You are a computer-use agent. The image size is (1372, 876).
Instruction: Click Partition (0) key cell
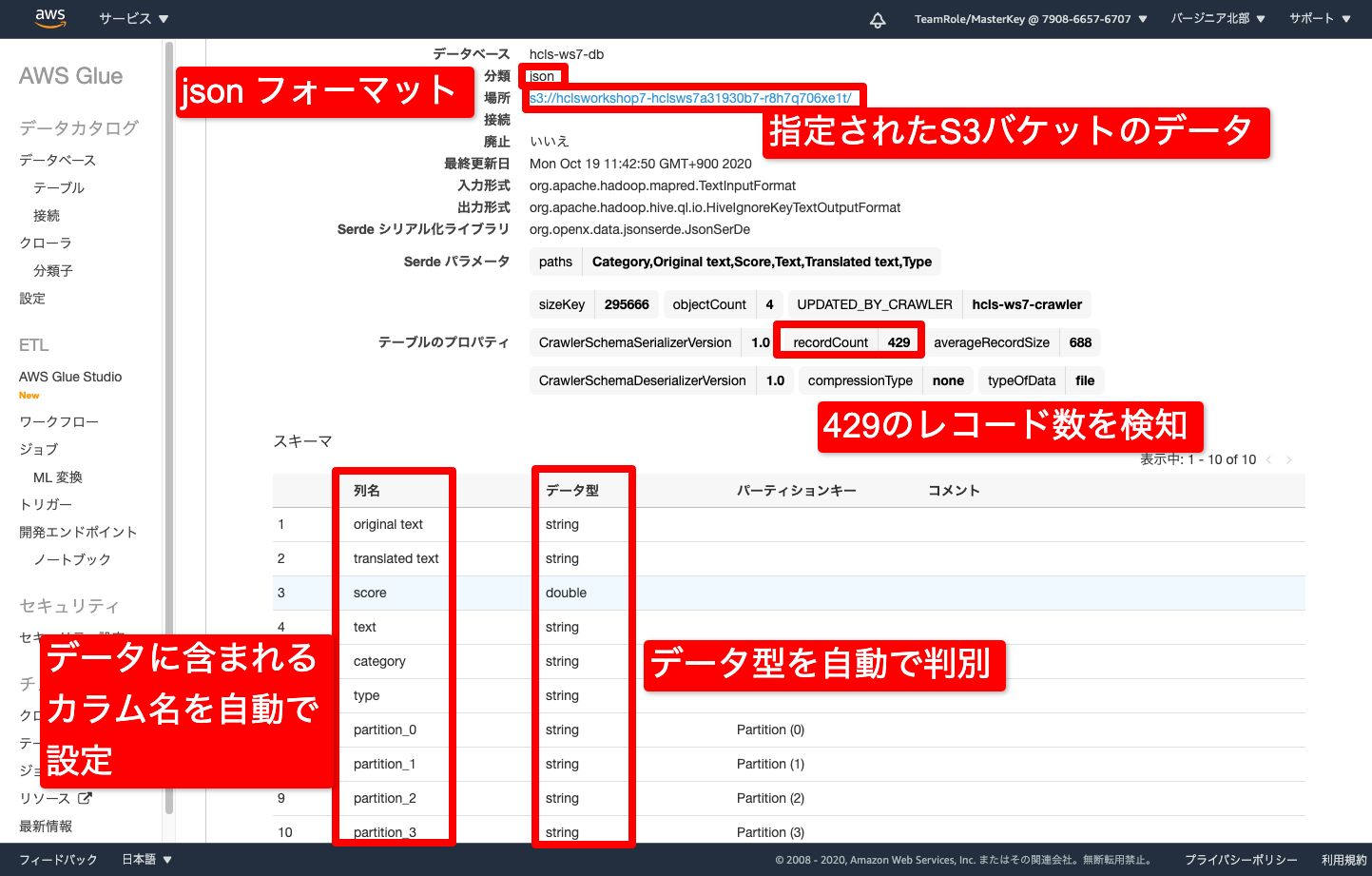click(x=770, y=730)
